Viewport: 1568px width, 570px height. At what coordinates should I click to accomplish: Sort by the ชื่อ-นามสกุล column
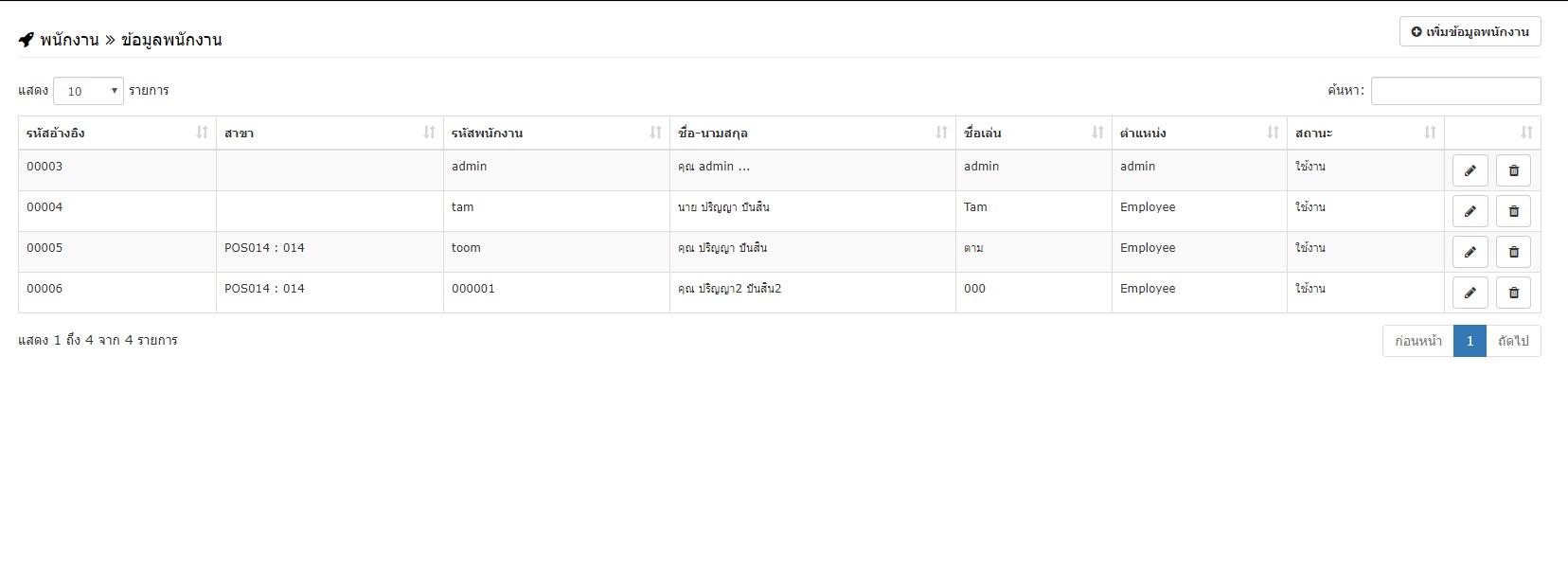click(813, 133)
